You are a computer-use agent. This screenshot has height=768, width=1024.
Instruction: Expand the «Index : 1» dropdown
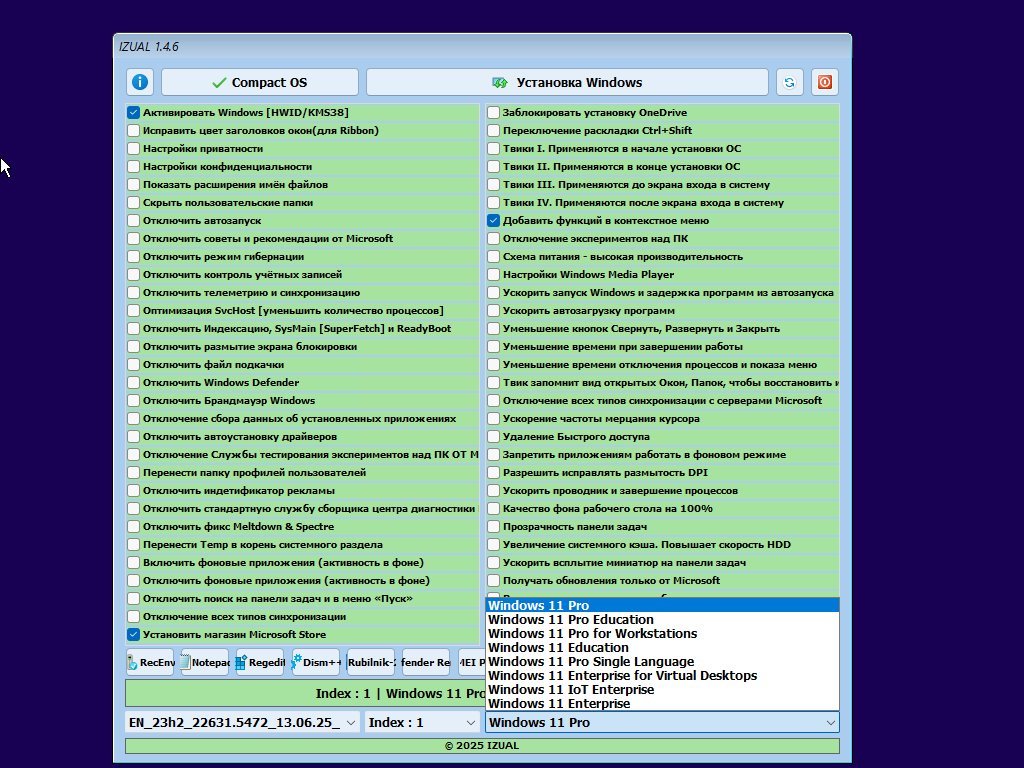pyautogui.click(x=422, y=722)
